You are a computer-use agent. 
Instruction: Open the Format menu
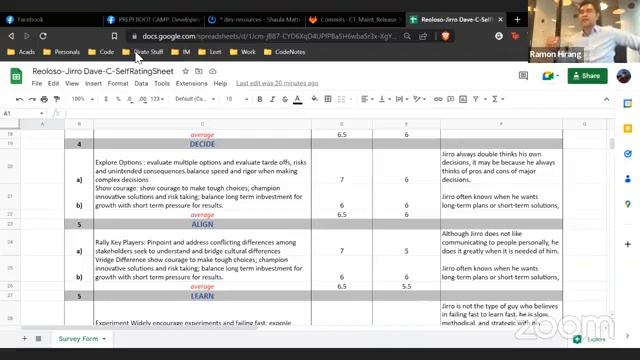(118, 83)
